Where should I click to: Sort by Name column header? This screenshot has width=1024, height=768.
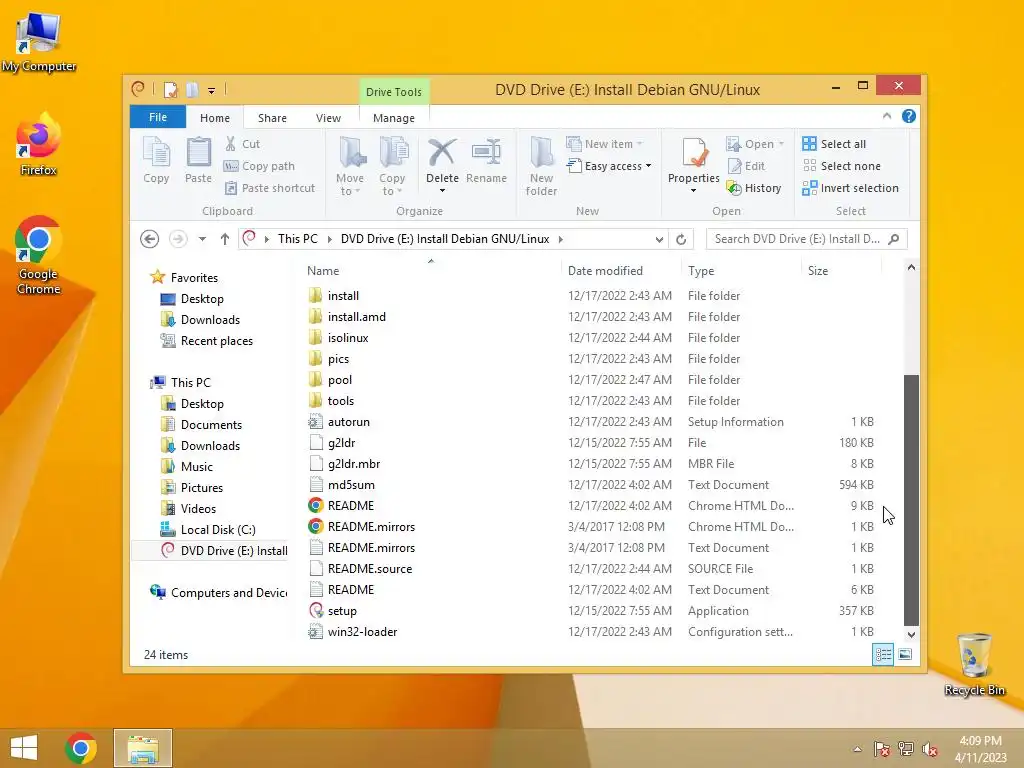click(x=323, y=271)
